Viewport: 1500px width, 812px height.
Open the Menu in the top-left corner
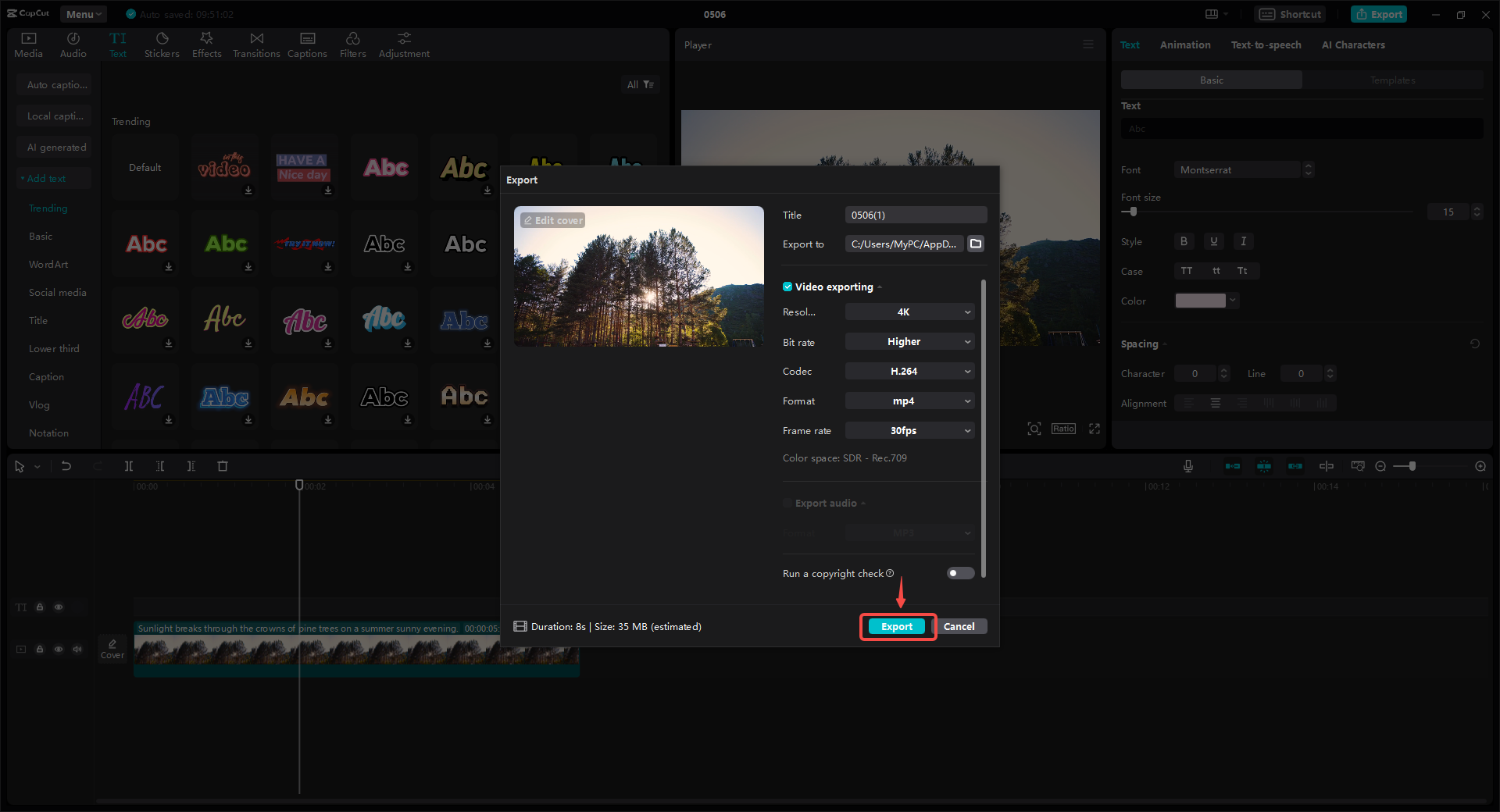click(x=83, y=13)
